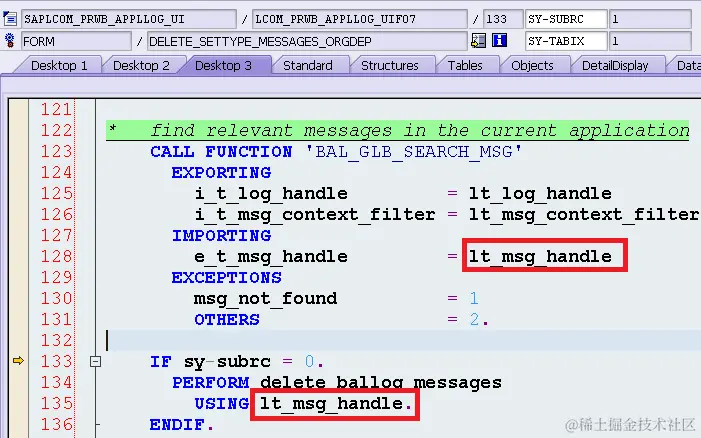The image size is (701, 438).
Task: Click line number 129 in the gutter
Action: tap(56, 277)
